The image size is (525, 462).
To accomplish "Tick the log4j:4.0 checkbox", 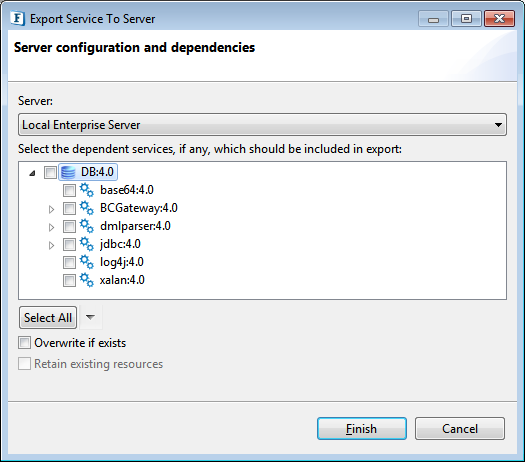I will (69, 262).
